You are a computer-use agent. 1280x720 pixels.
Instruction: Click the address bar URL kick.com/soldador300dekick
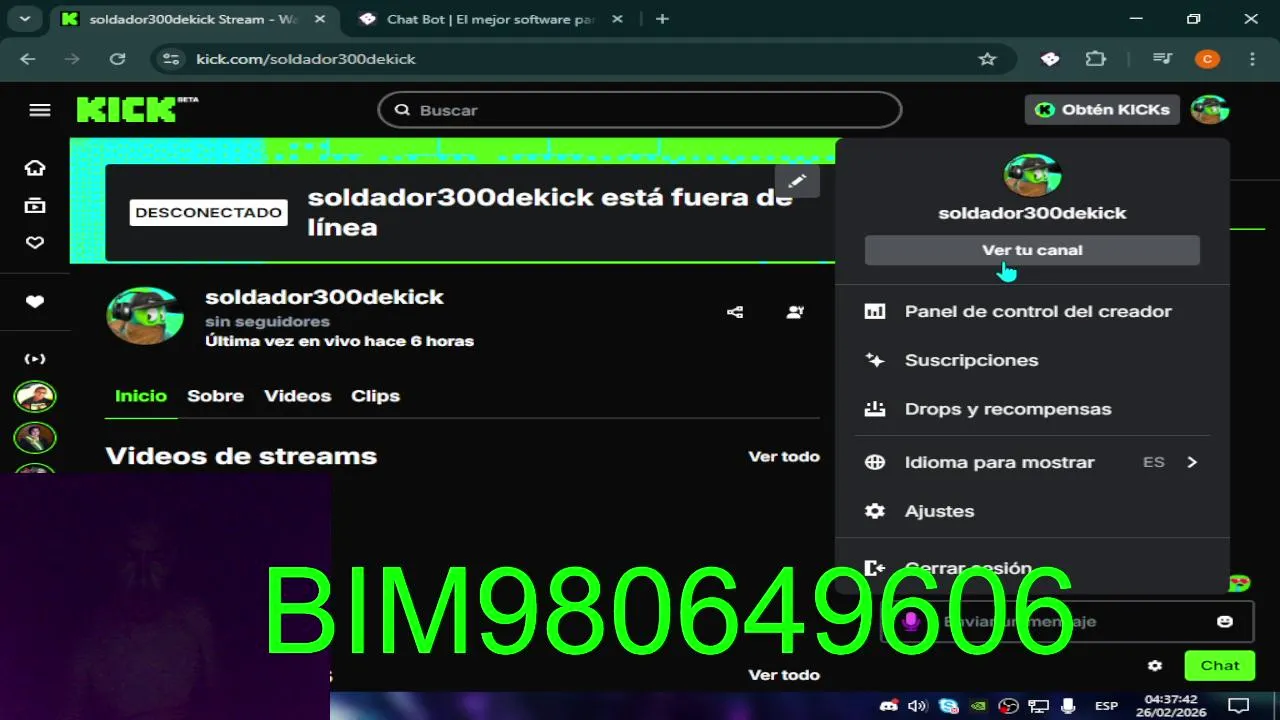click(x=306, y=59)
